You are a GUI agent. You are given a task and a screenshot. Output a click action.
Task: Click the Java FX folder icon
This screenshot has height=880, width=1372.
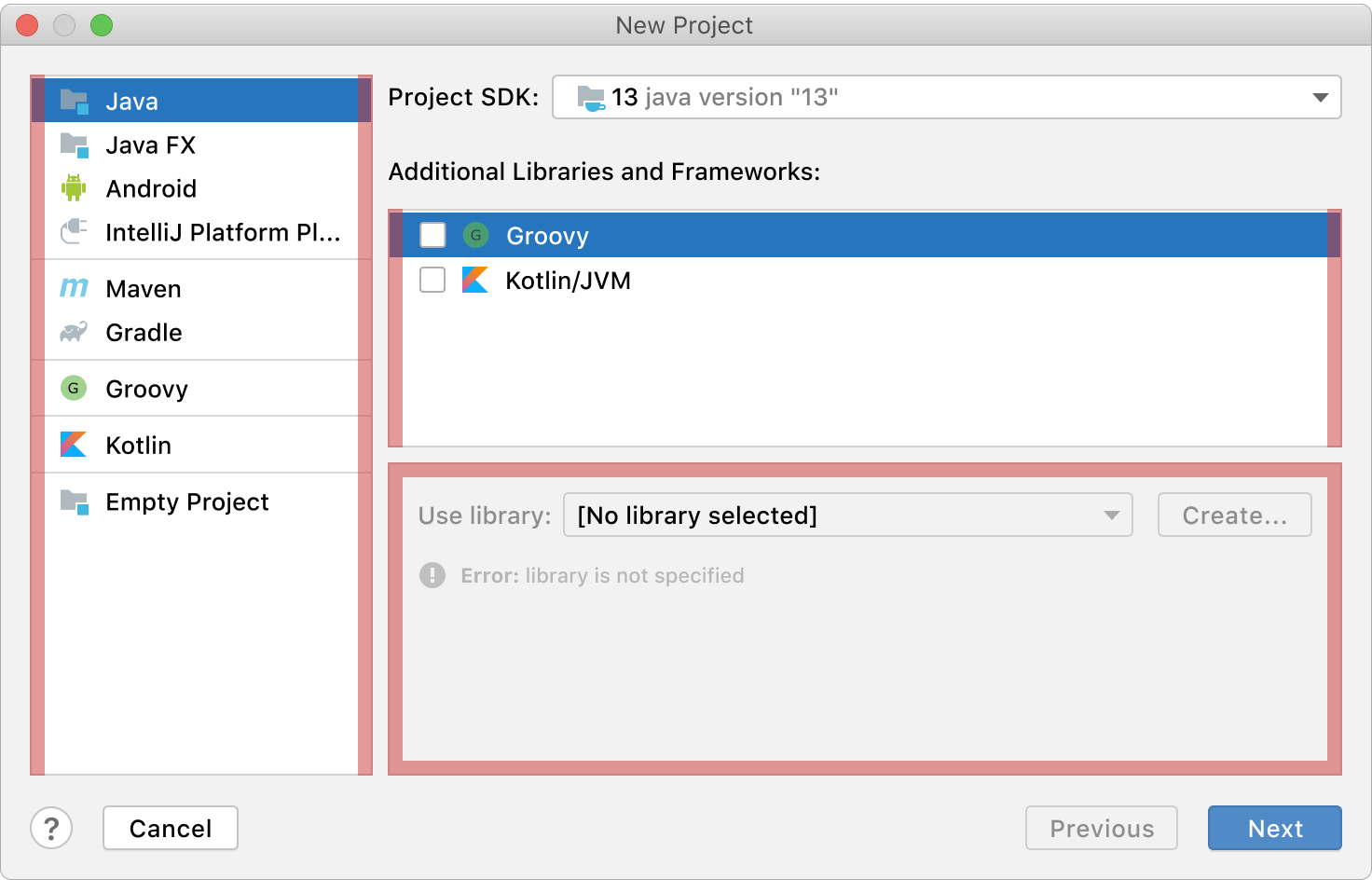(x=74, y=145)
